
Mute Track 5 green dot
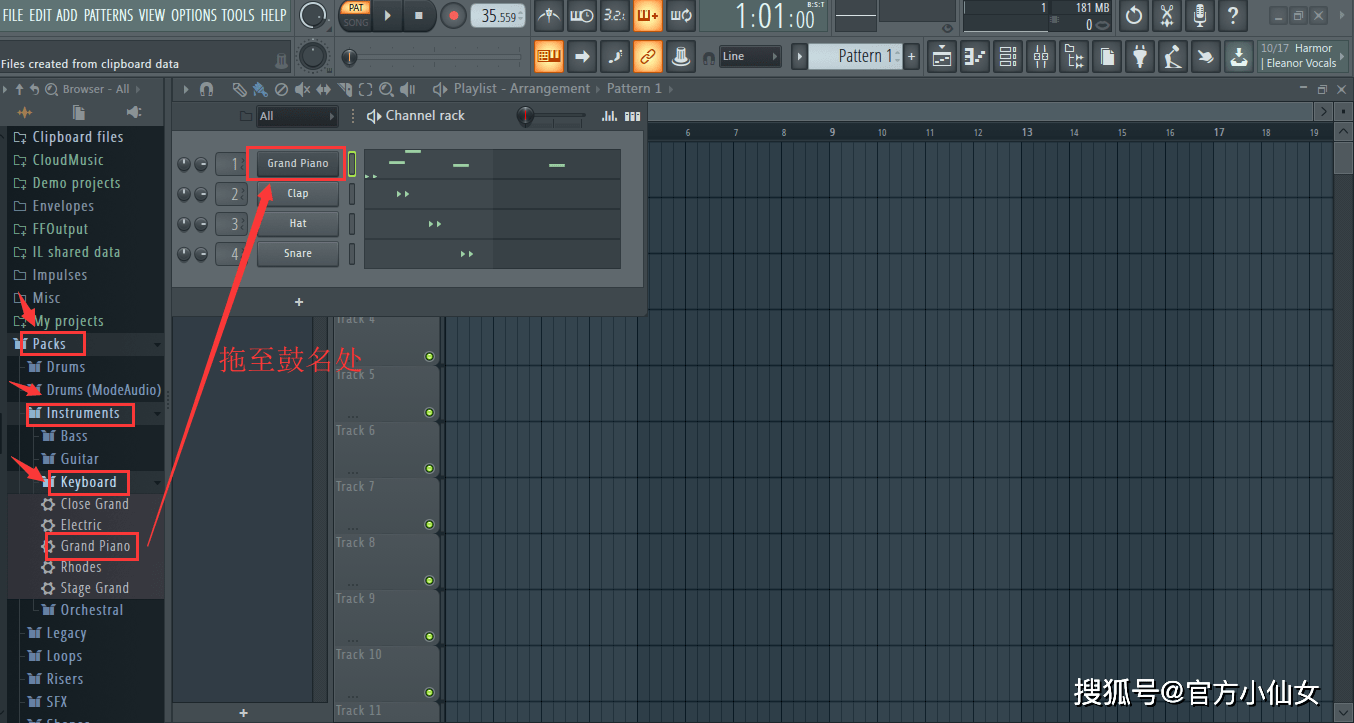tap(430, 412)
